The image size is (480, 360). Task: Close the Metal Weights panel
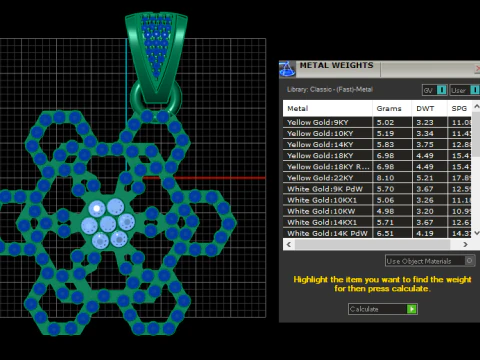477,69
